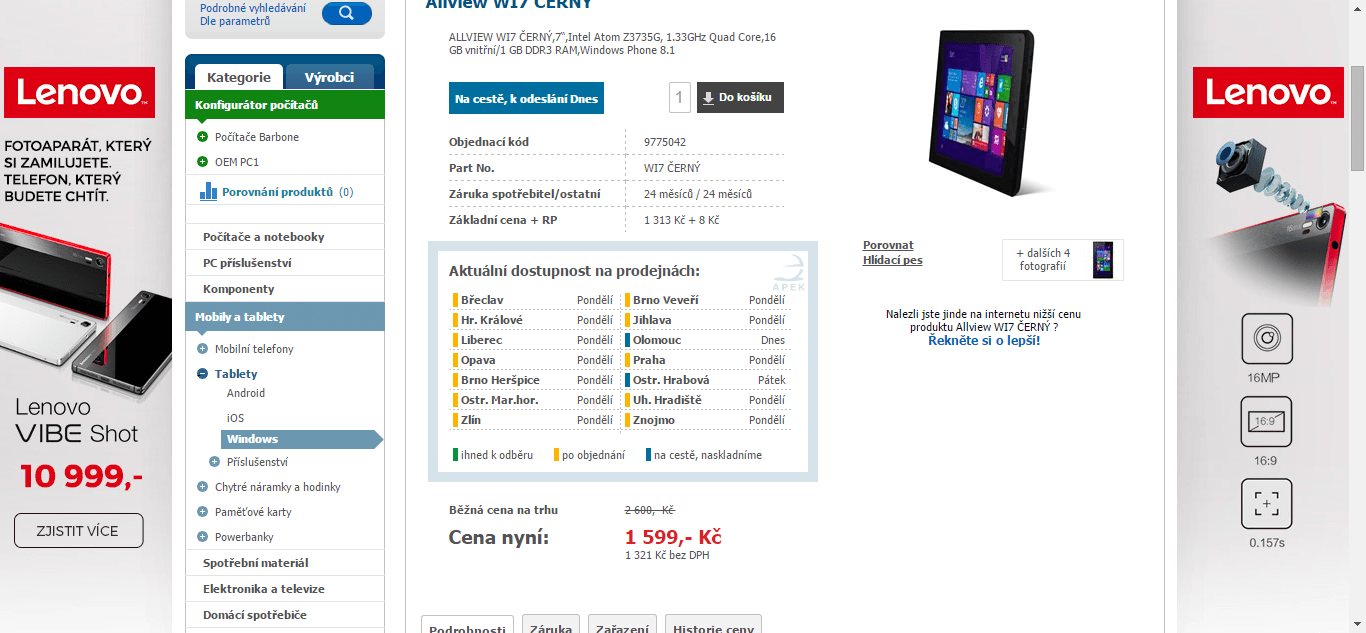Viewport: 1366px width, 633px height.
Task: Click the quantity input field
Action: pyautogui.click(x=680, y=98)
